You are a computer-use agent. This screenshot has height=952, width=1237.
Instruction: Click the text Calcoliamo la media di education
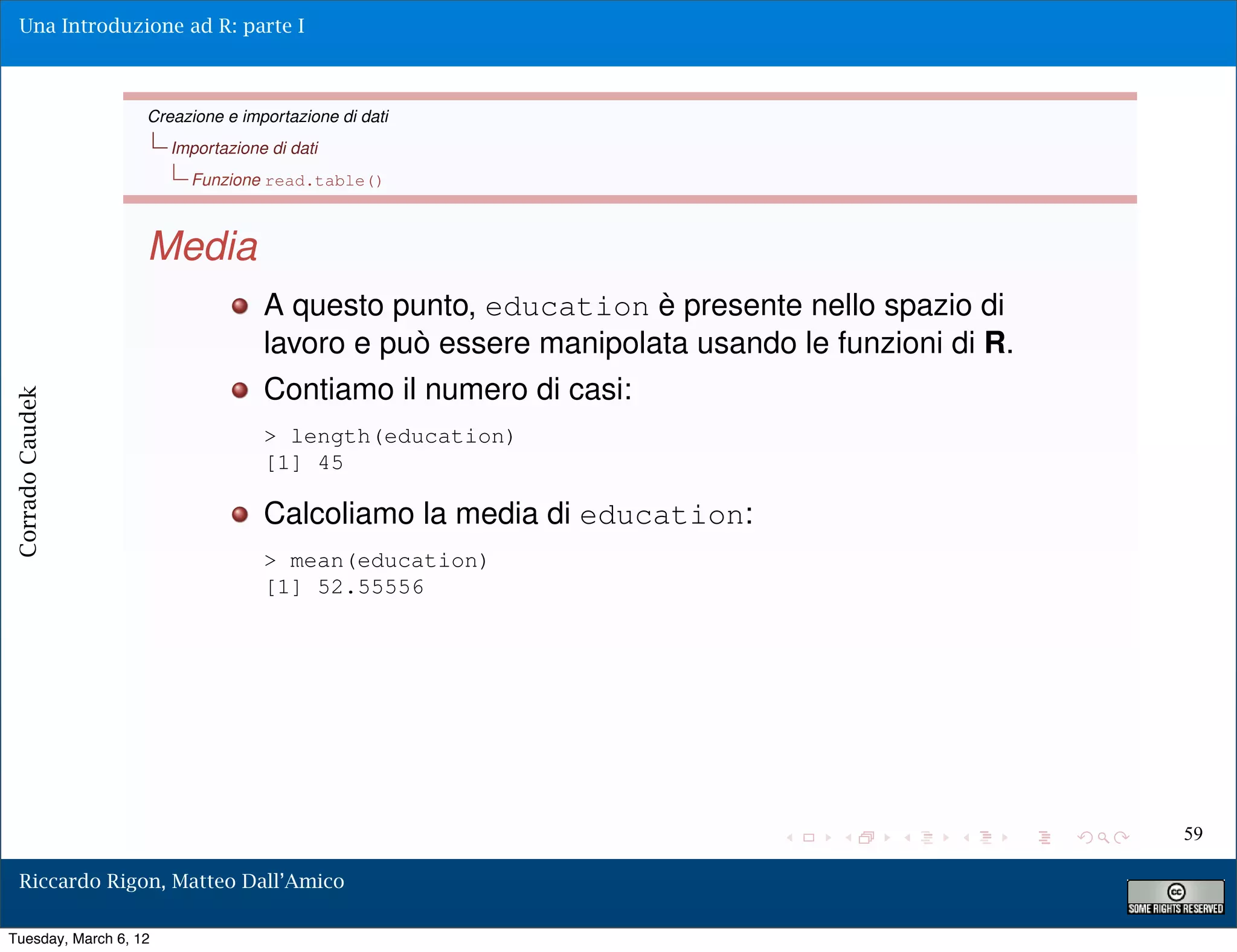tap(509, 514)
